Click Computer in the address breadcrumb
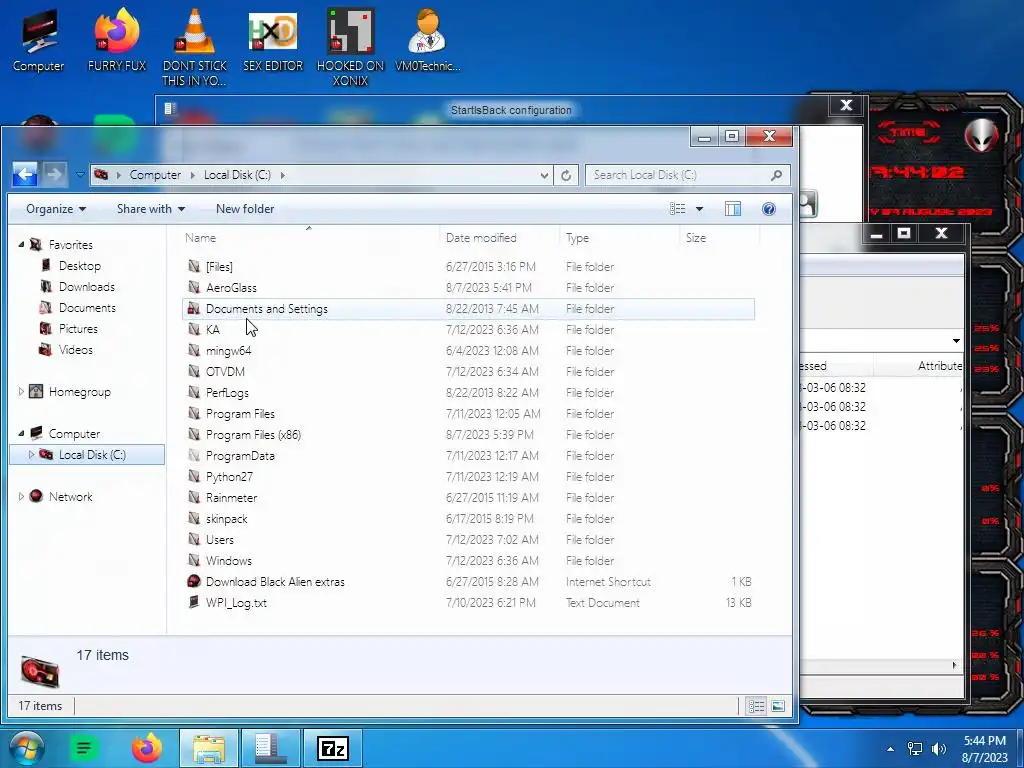1024x768 pixels. [155, 175]
